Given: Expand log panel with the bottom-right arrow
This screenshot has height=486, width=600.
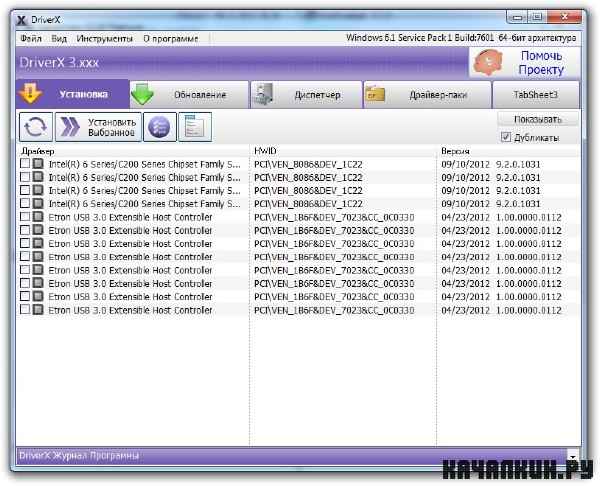Looking at the screenshot, I should pyautogui.click(x=573, y=456).
